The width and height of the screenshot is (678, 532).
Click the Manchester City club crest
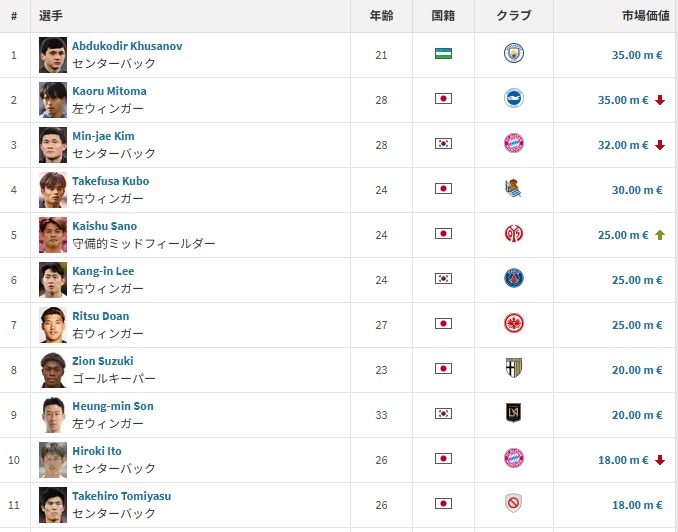(x=514, y=54)
